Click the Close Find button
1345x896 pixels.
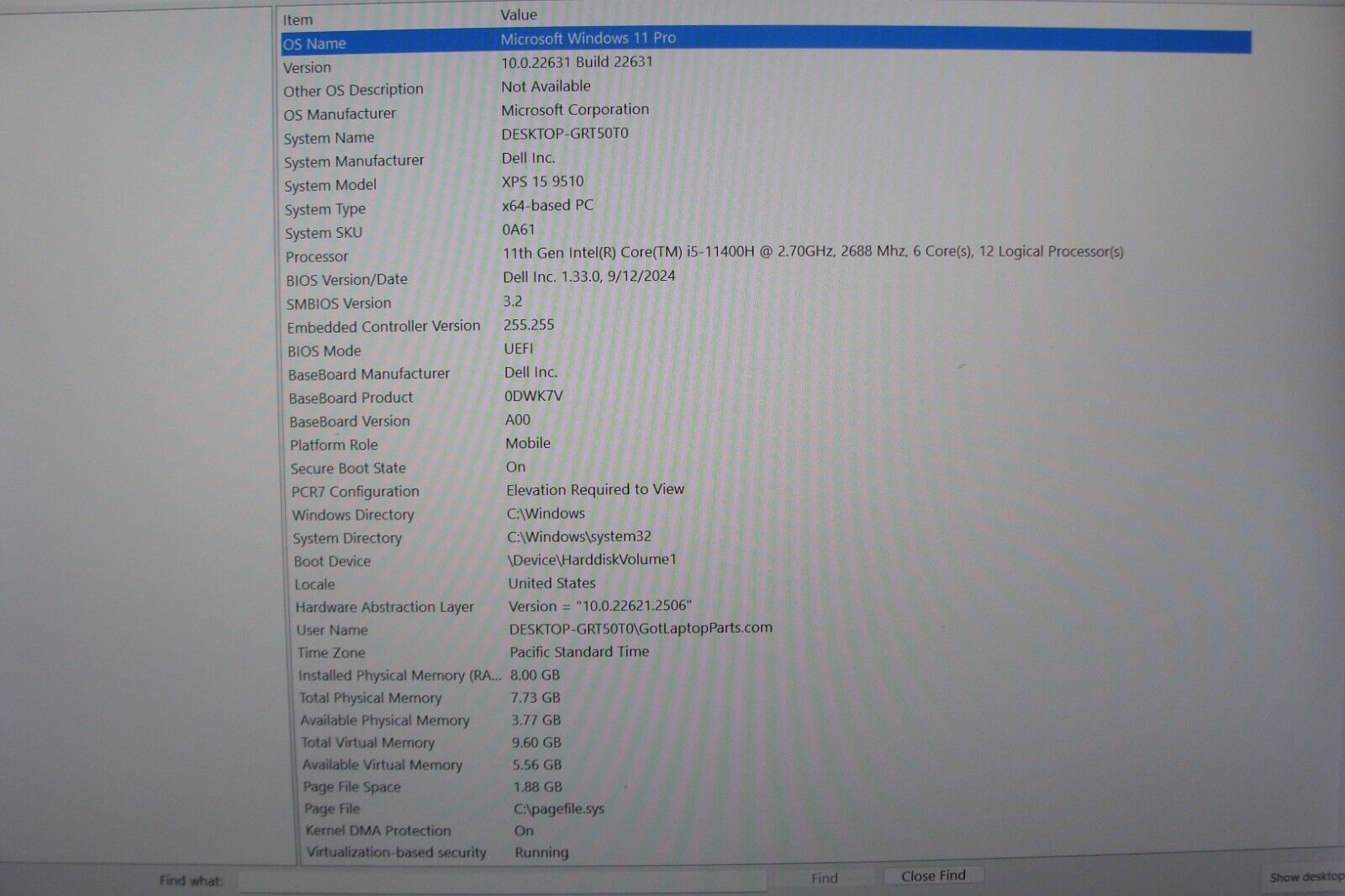point(932,875)
